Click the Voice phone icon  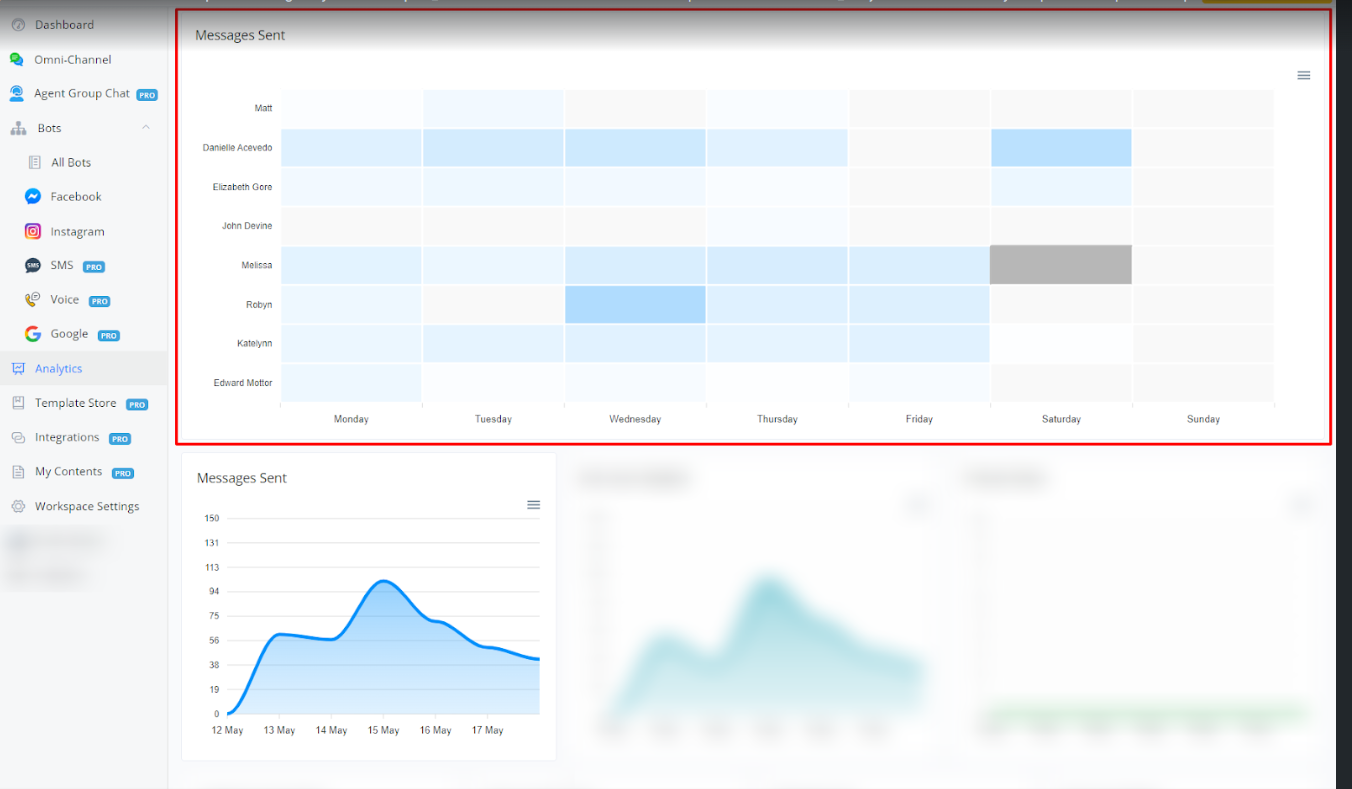tap(33, 300)
